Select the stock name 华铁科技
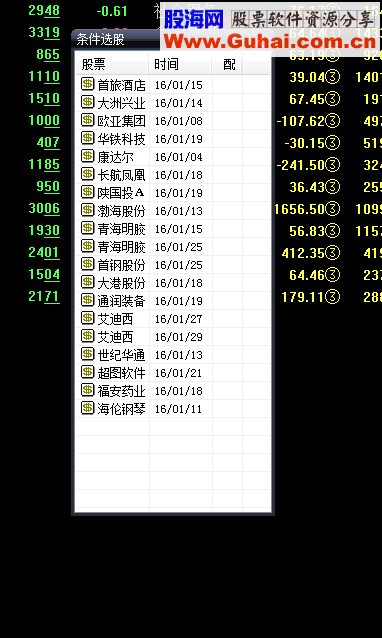Screen dimensions: 382x638 coord(121,139)
